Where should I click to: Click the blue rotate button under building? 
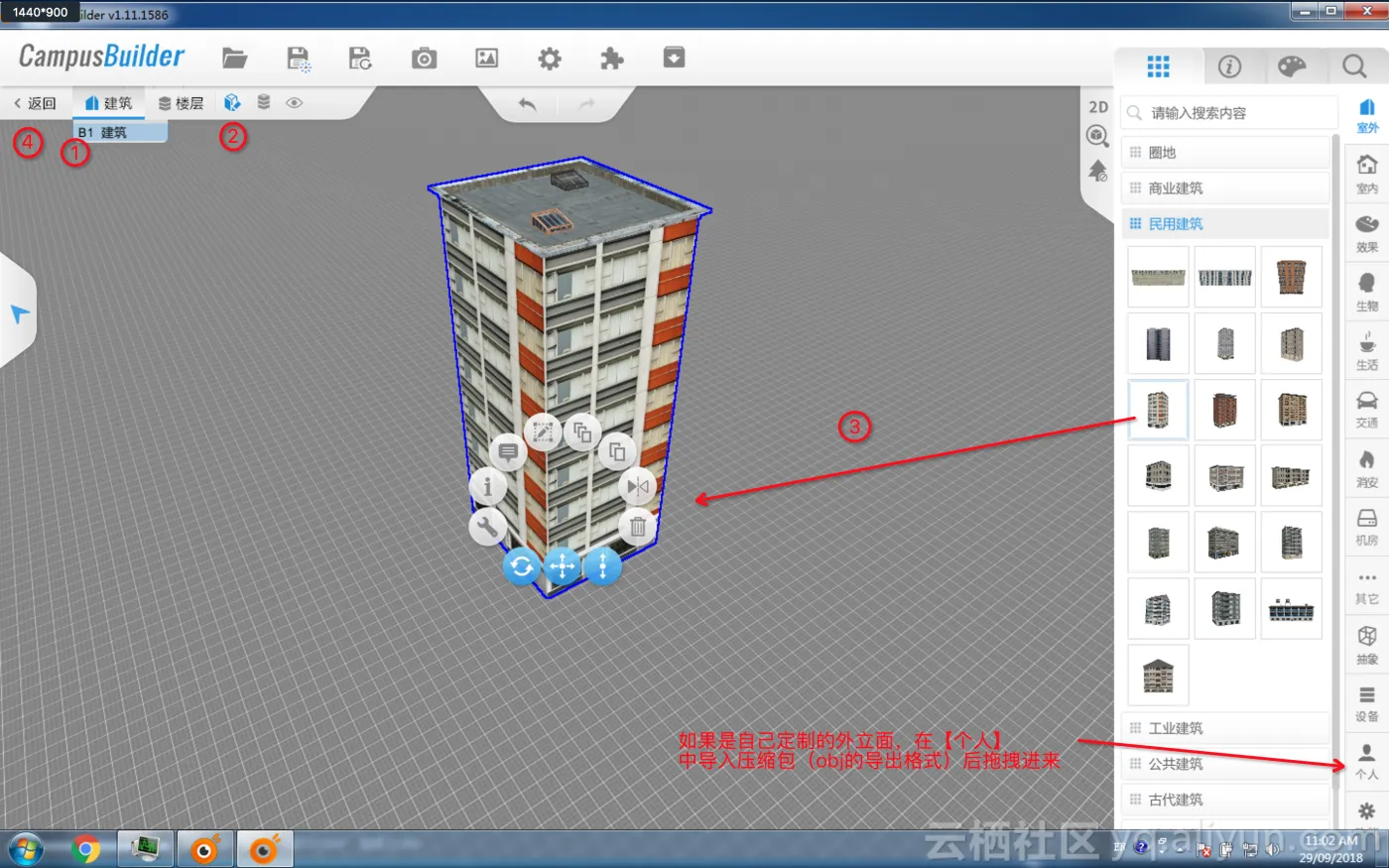[x=522, y=566]
